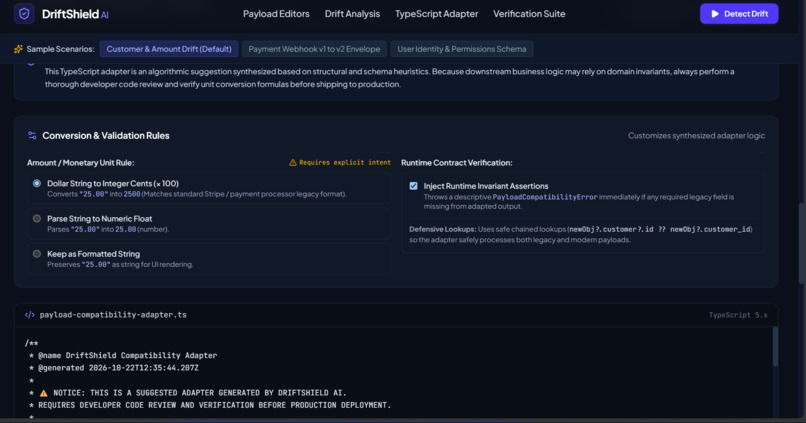
Task: Click the Detect Drift button
Action: click(739, 14)
